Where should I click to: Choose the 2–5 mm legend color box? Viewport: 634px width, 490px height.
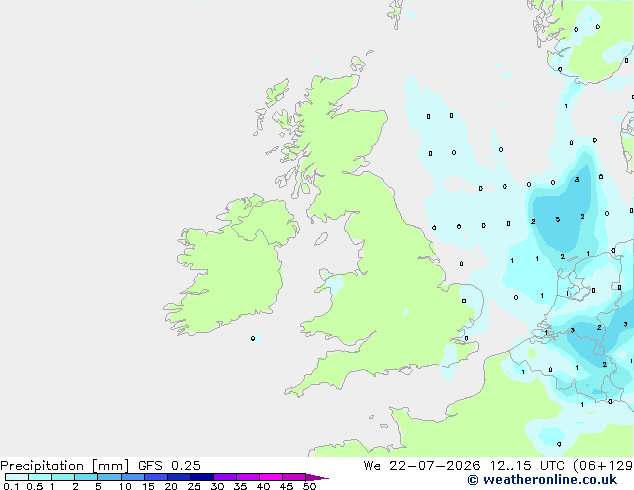point(86,477)
